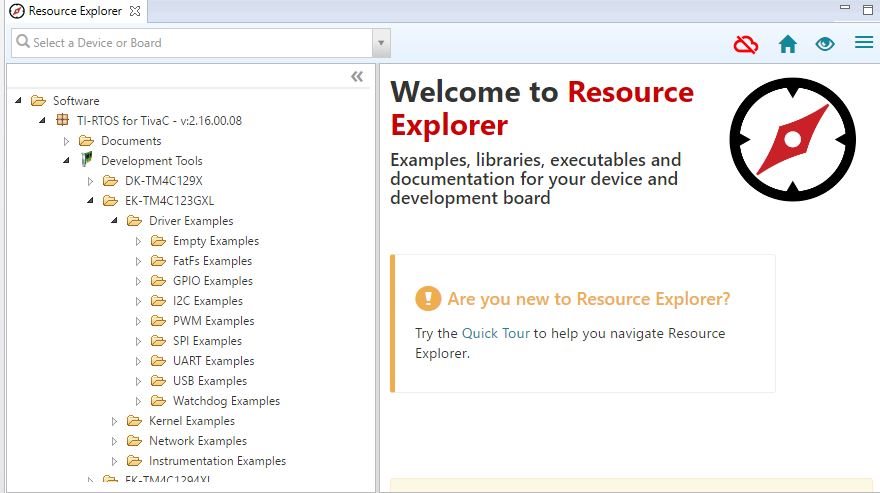Viewport: 880px width, 493px height.
Task: Close the Resource Explorer tab
Action: [x=135, y=11]
